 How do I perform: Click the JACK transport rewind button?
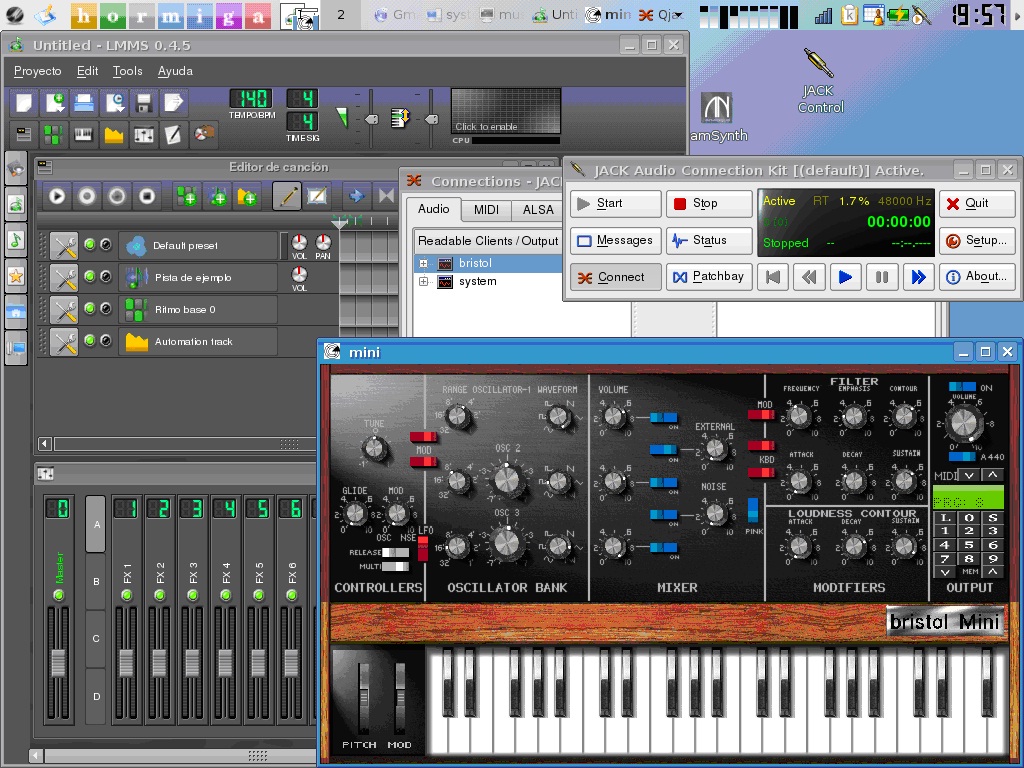(x=808, y=277)
